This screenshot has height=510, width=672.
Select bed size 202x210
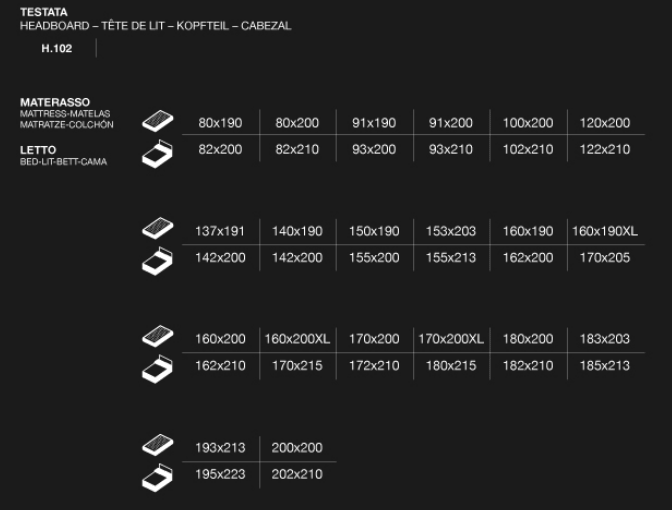297,474
